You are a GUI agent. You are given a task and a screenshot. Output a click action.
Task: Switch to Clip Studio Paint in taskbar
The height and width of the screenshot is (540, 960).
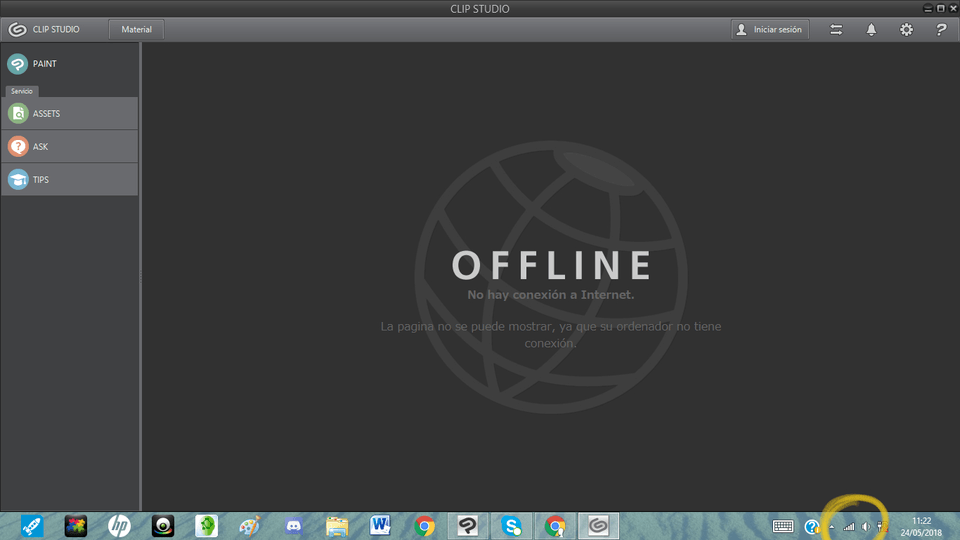(468, 526)
